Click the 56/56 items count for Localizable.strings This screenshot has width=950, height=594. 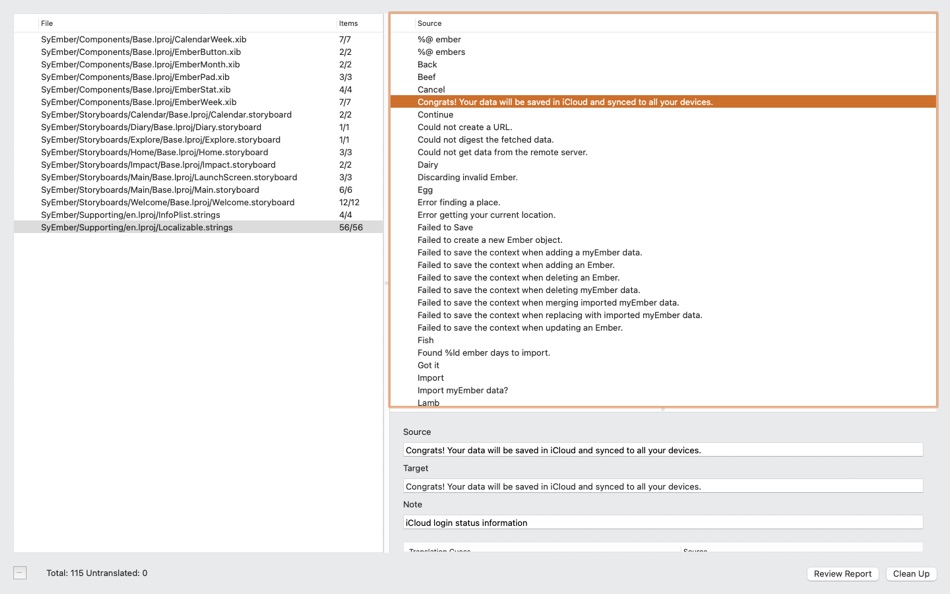351,227
